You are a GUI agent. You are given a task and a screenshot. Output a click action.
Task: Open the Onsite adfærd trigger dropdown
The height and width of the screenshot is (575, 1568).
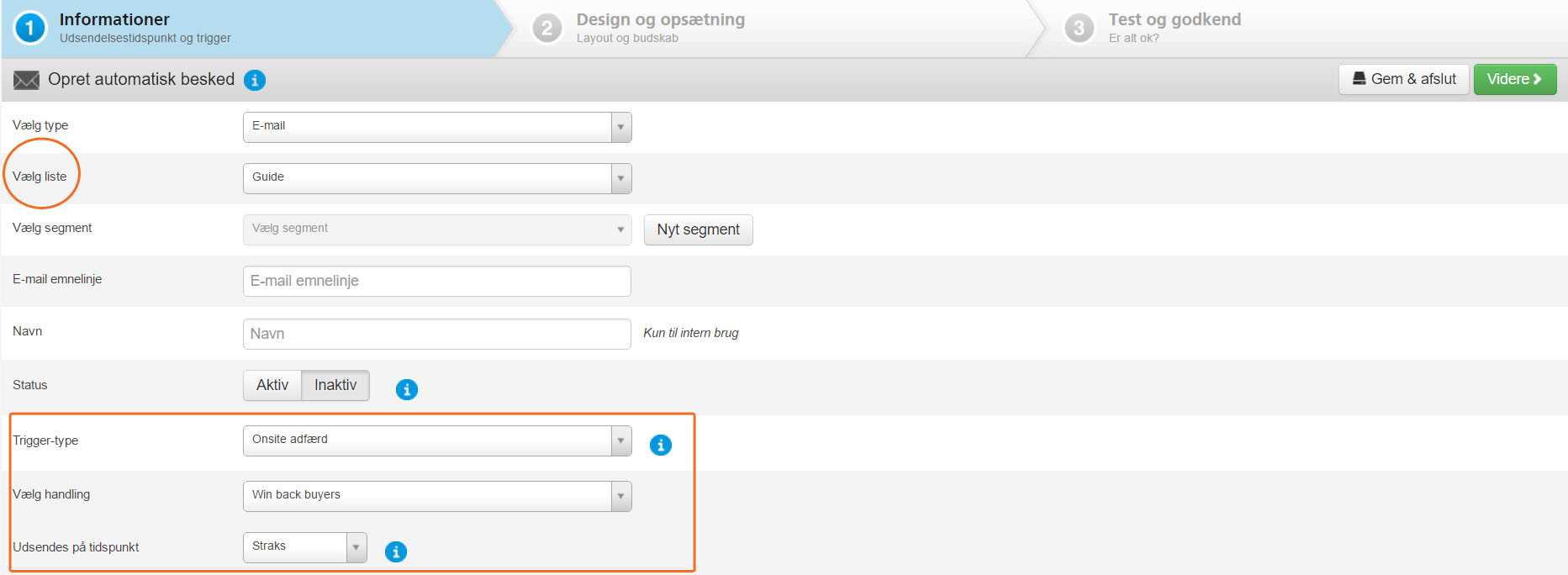pyautogui.click(x=437, y=440)
